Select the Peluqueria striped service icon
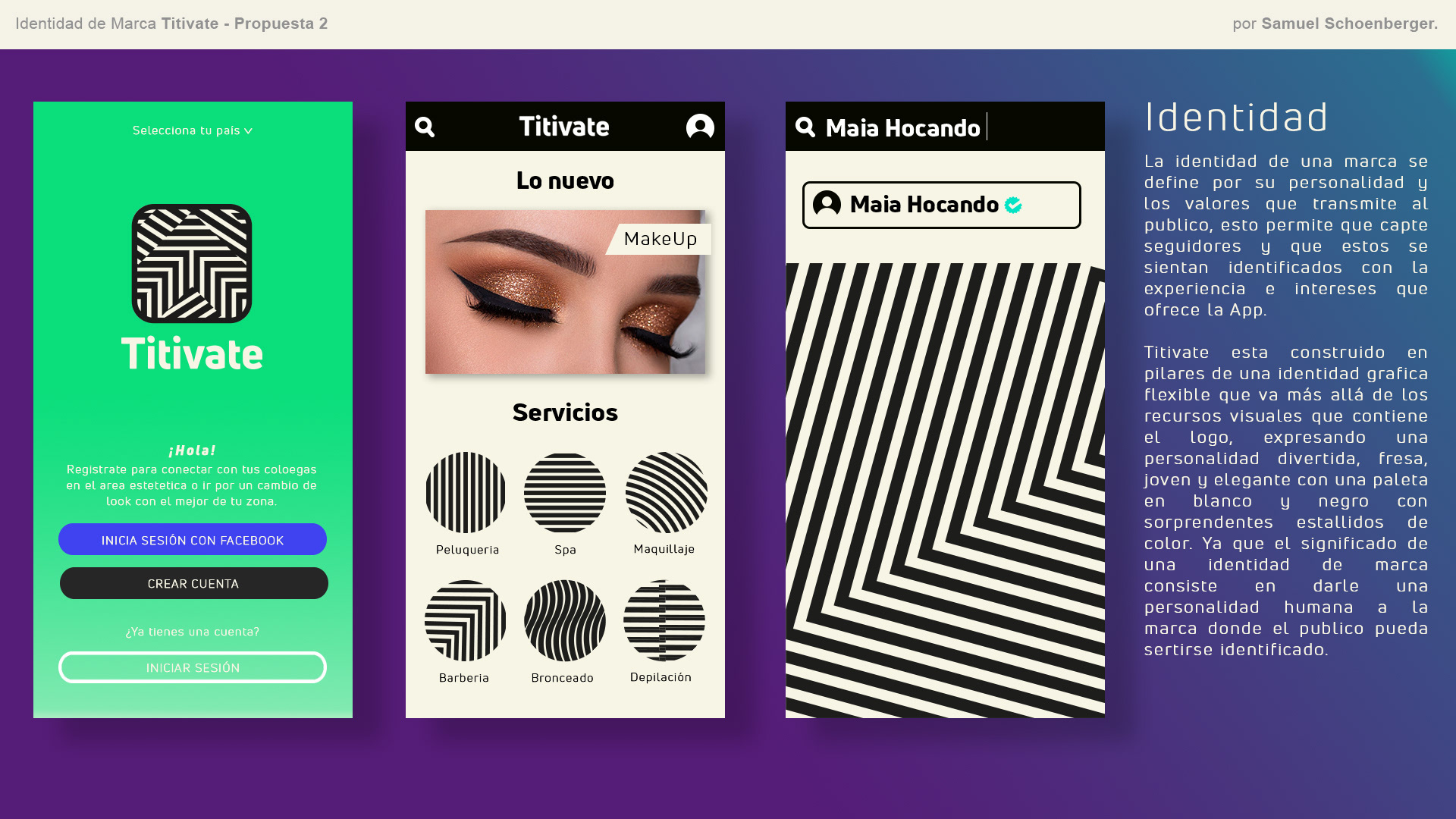The height and width of the screenshot is (819, 1456). pyautogui.click(x=466, y=493)
